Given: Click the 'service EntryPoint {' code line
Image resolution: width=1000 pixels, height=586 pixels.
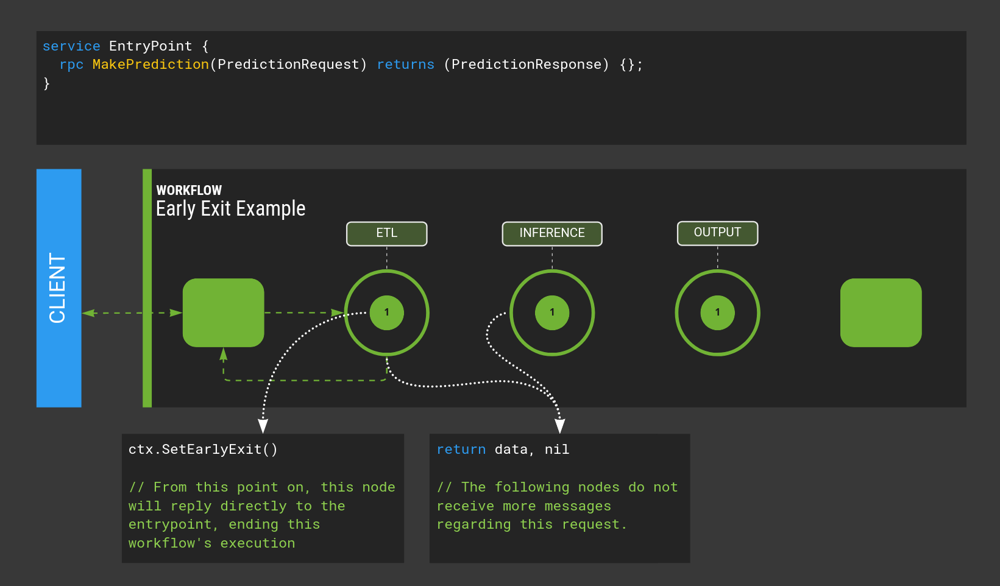Looking at the screenshot, I should (126, 46).
